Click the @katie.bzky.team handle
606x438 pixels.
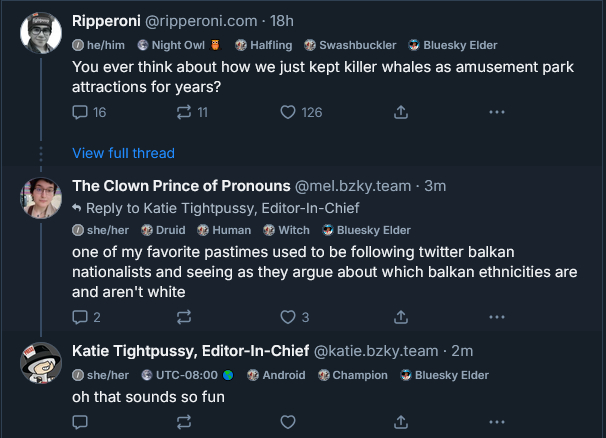click(x=376, y=351)
